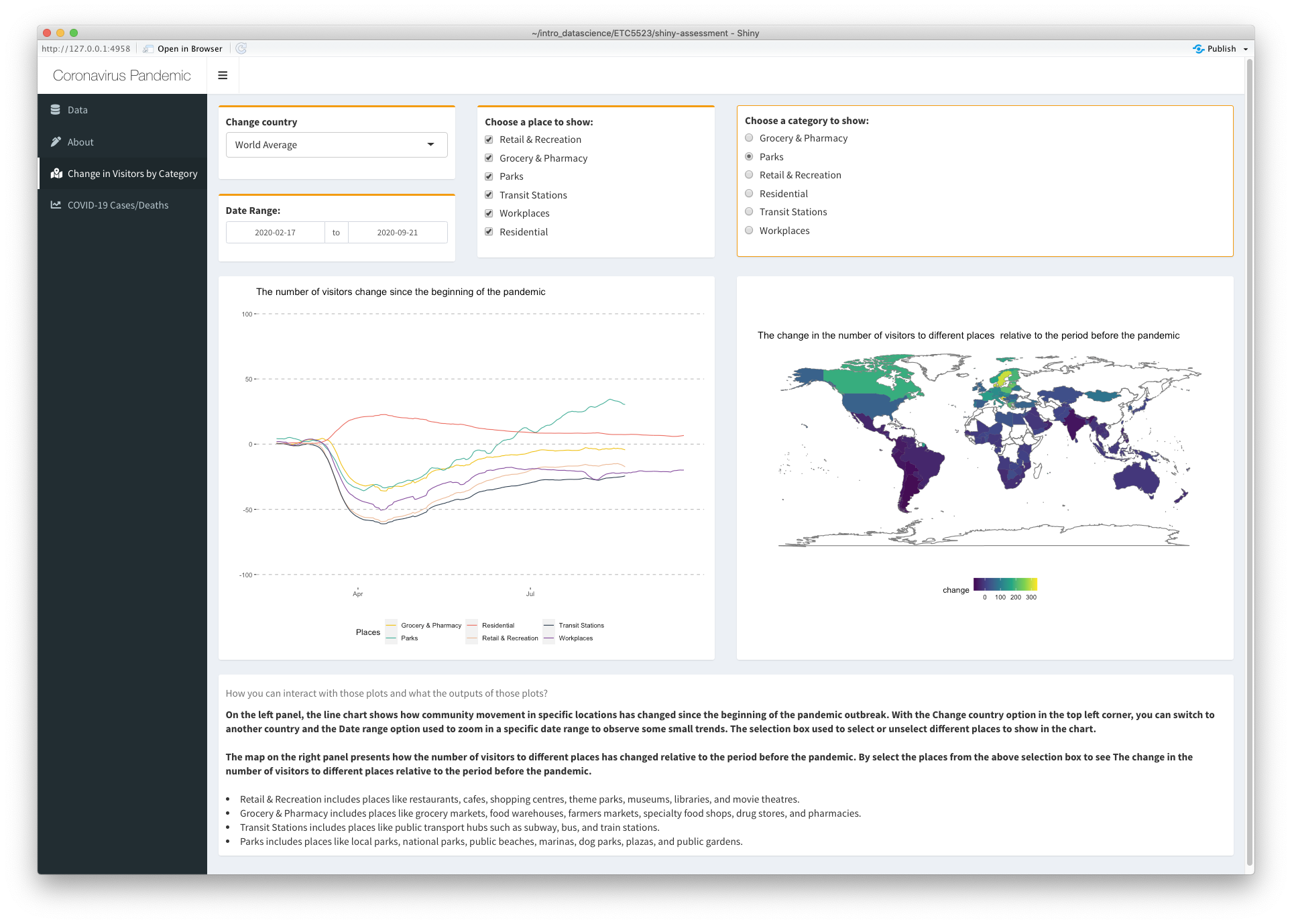Screen dimensions: 1292x924
Task: Uncheck the Retail & Recreation checkbox
Action: 489,139
